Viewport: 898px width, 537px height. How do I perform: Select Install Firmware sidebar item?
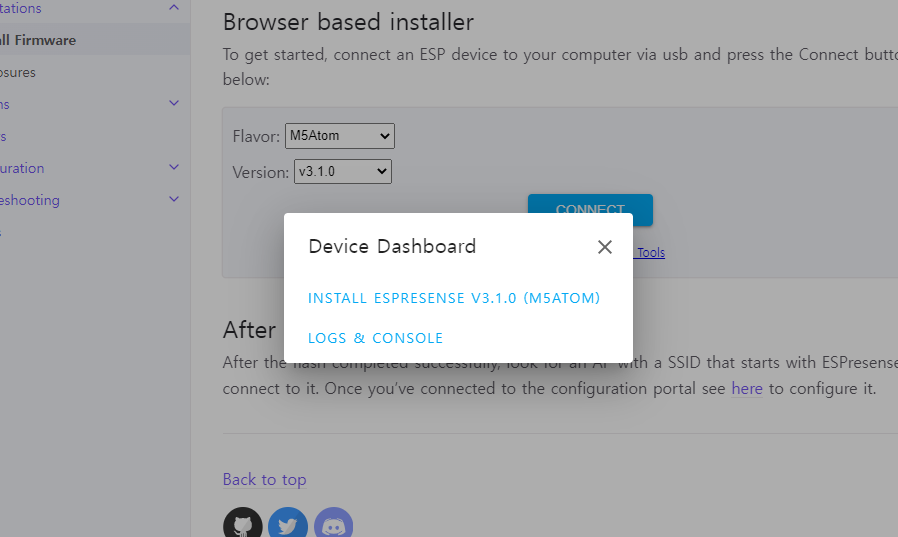(95, 40)
